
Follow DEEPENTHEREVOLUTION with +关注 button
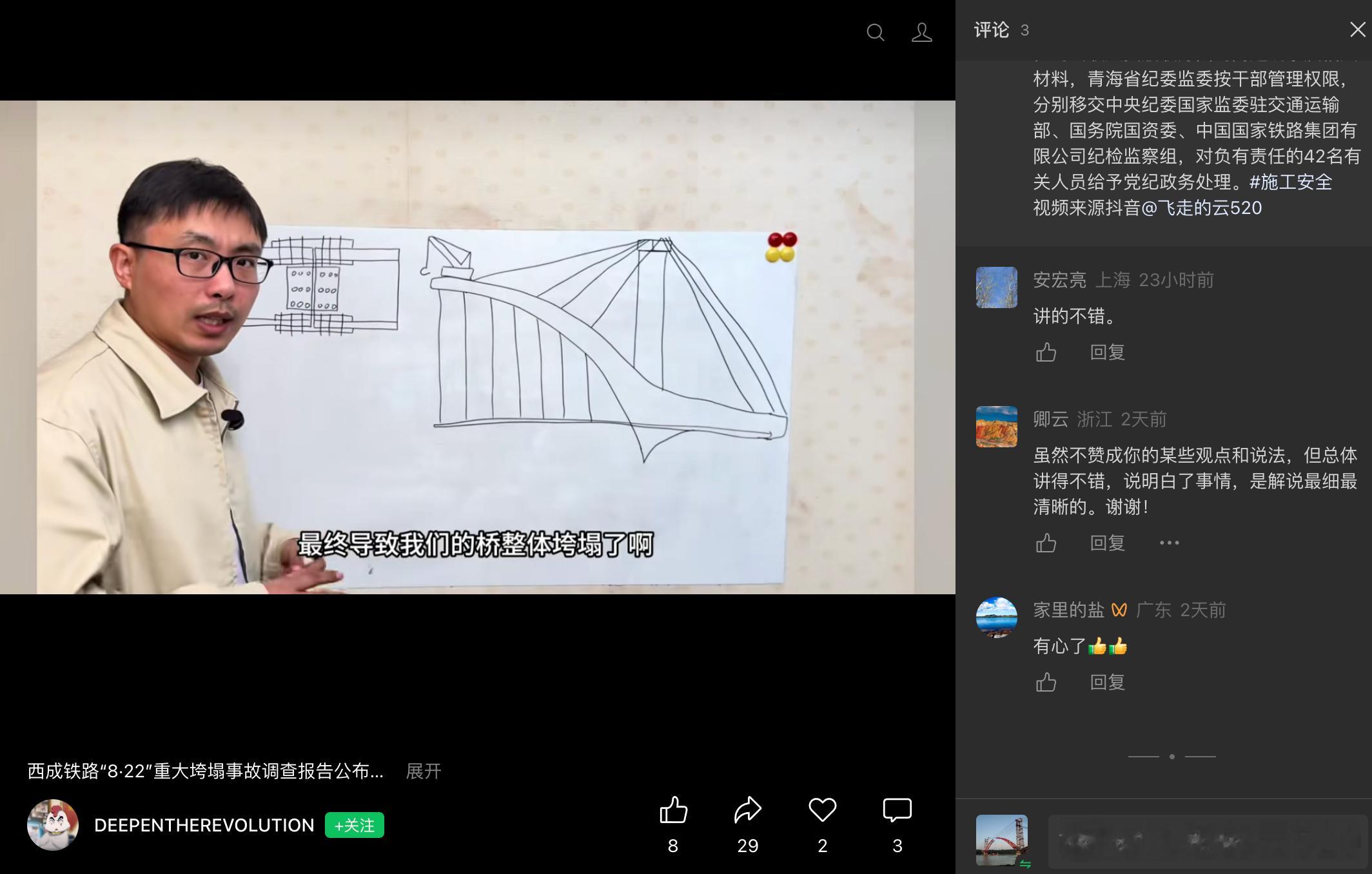(354, 825)
